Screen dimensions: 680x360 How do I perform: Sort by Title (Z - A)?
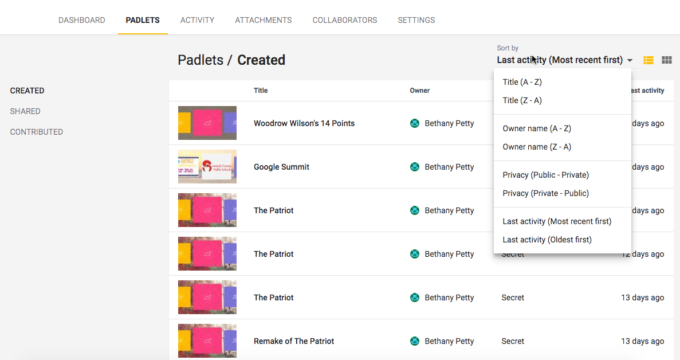point(522,100)
